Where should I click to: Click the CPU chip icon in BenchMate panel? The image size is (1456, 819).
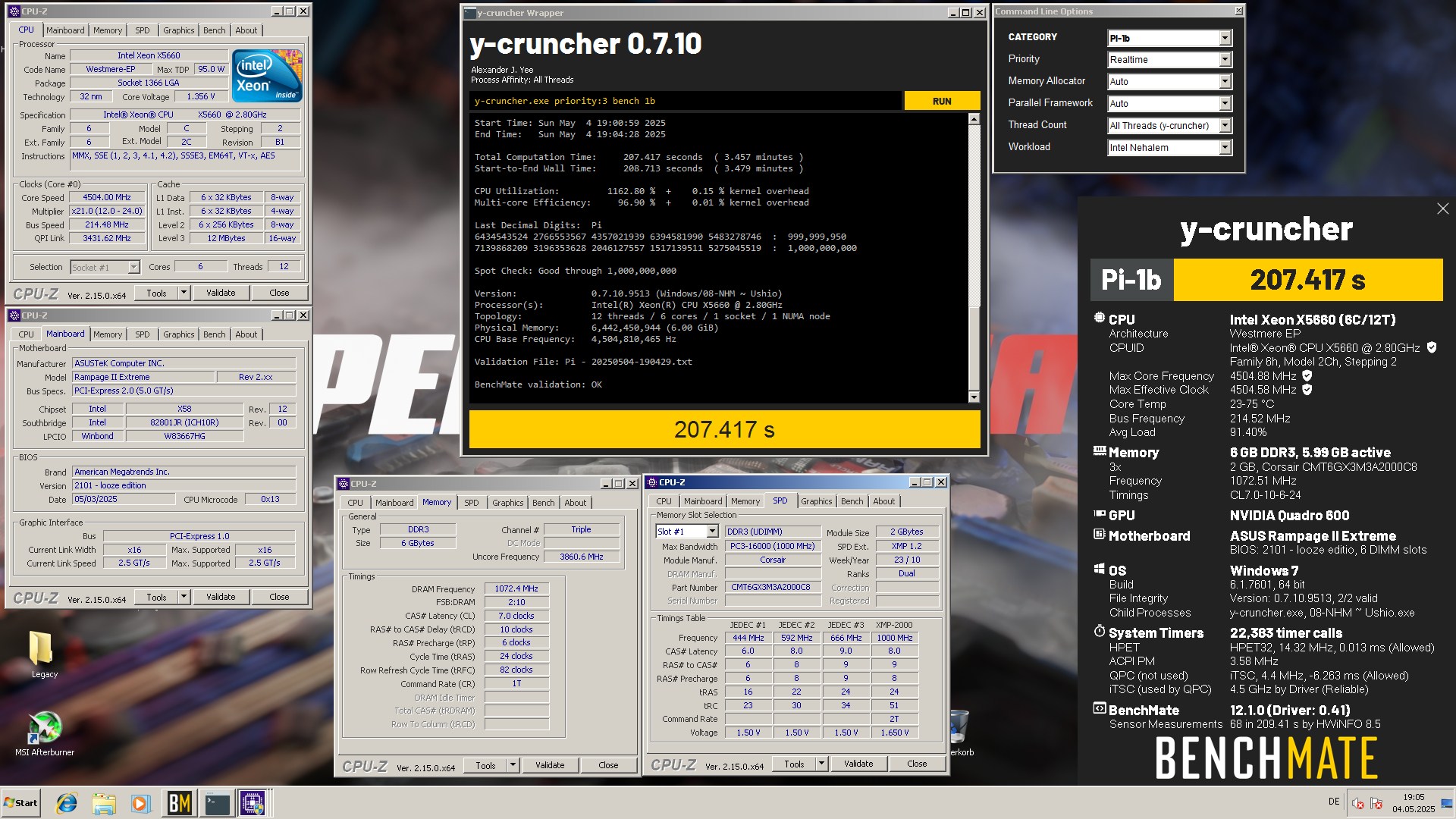click(x=1099, y=318)
